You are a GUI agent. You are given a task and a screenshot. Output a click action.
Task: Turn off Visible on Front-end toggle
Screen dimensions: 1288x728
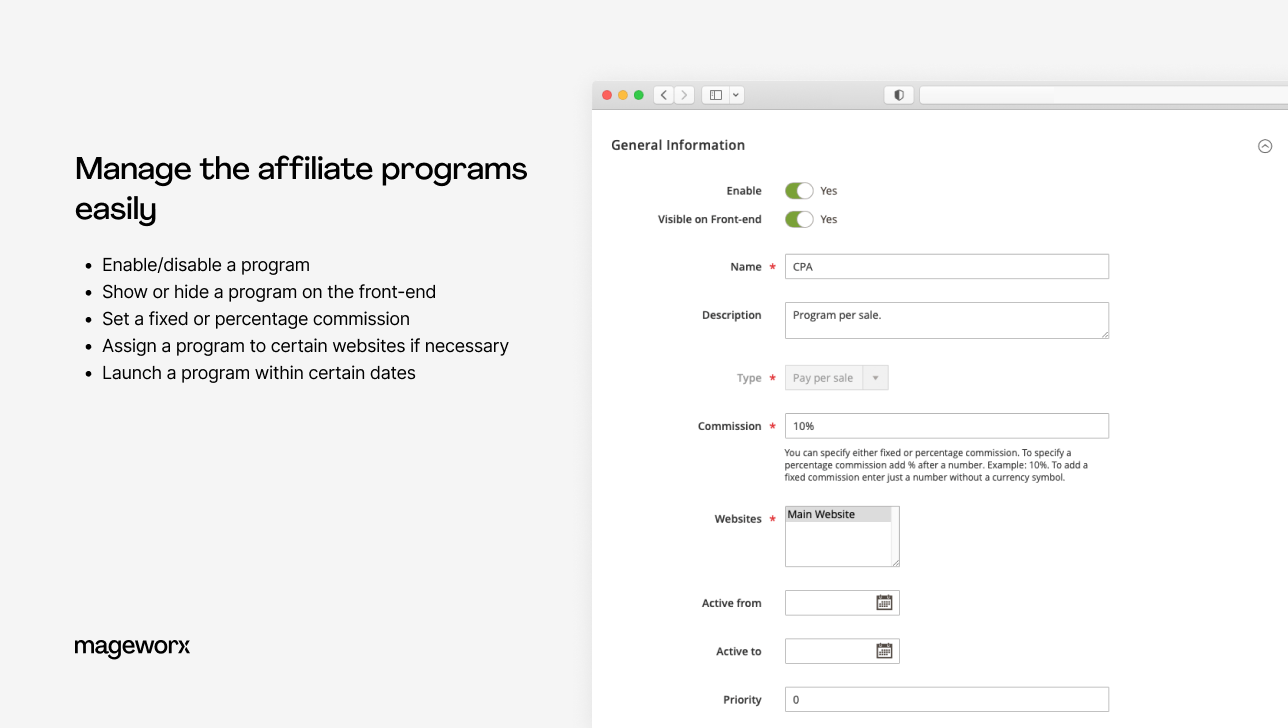(798, 219)
